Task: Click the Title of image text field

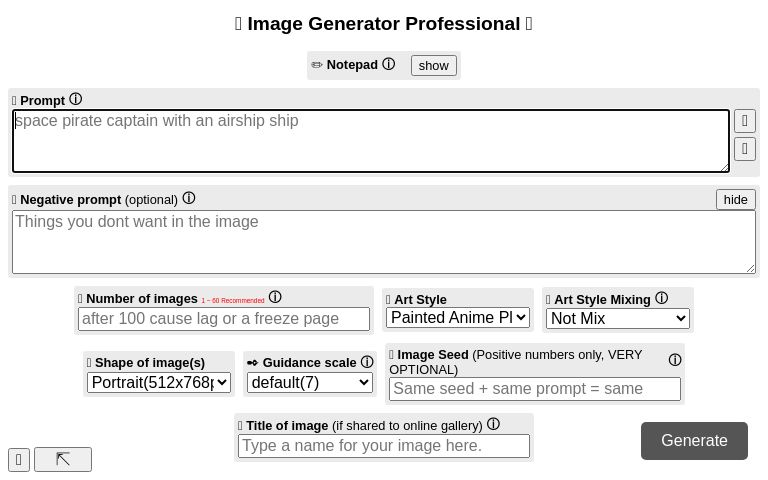Action: click(384, 445)
